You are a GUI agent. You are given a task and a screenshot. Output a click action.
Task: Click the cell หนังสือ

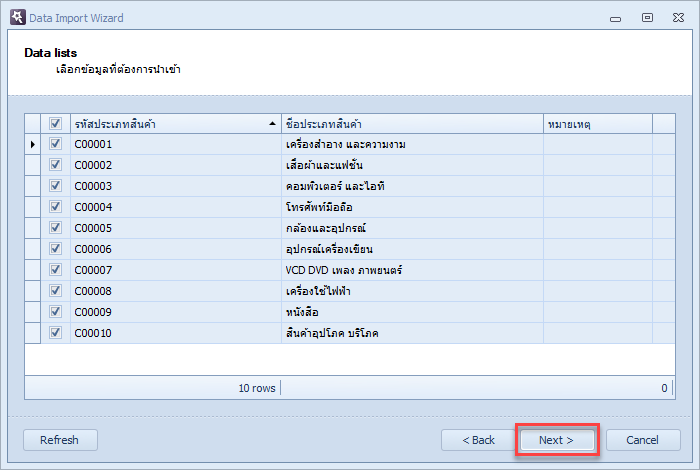pos(412,312)
